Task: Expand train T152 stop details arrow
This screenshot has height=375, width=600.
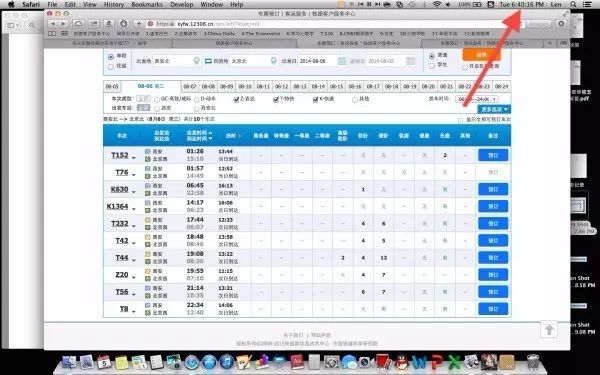Action: click(x=134, y=158)
